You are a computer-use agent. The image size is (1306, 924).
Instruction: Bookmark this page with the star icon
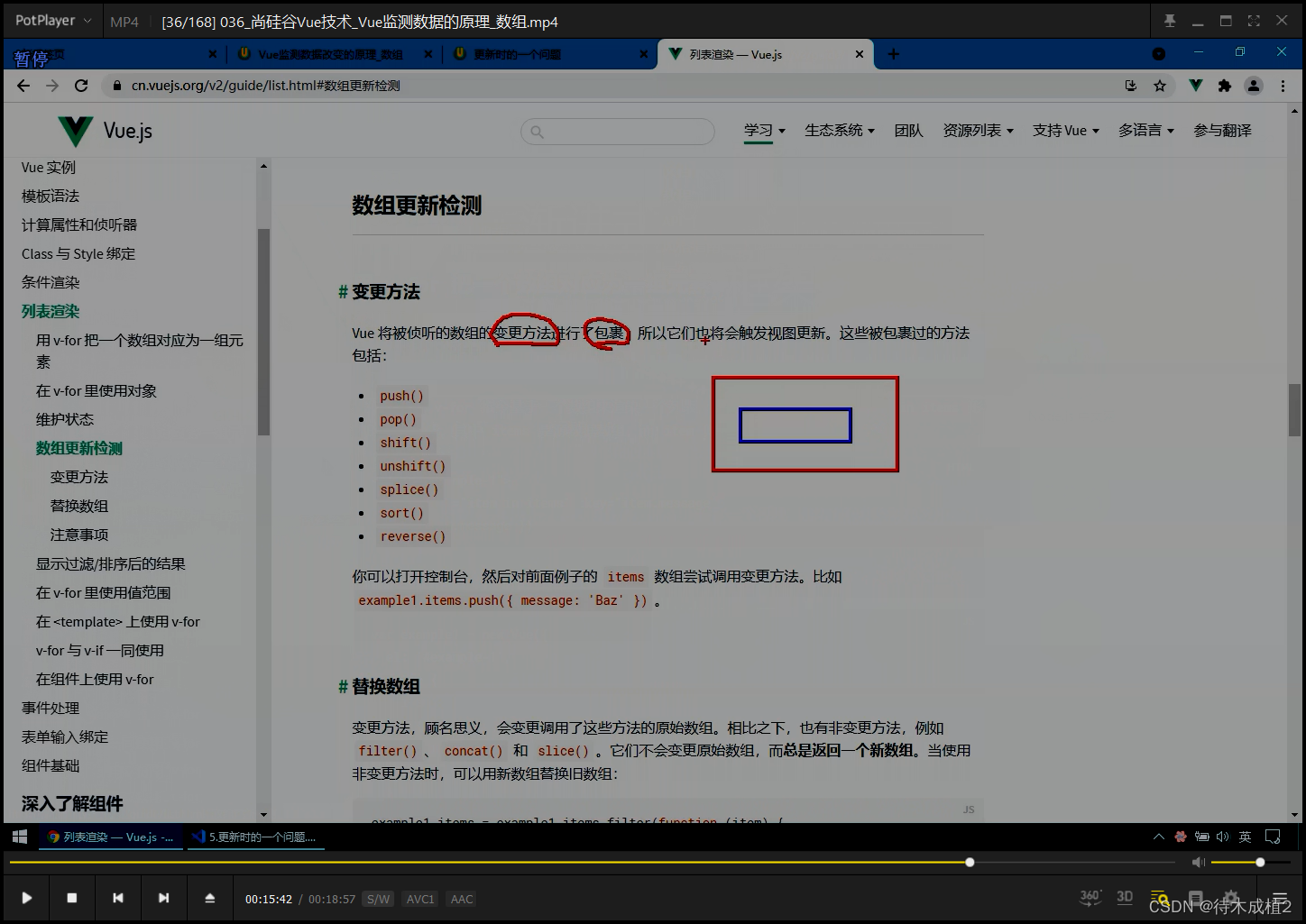[1160, 86]
